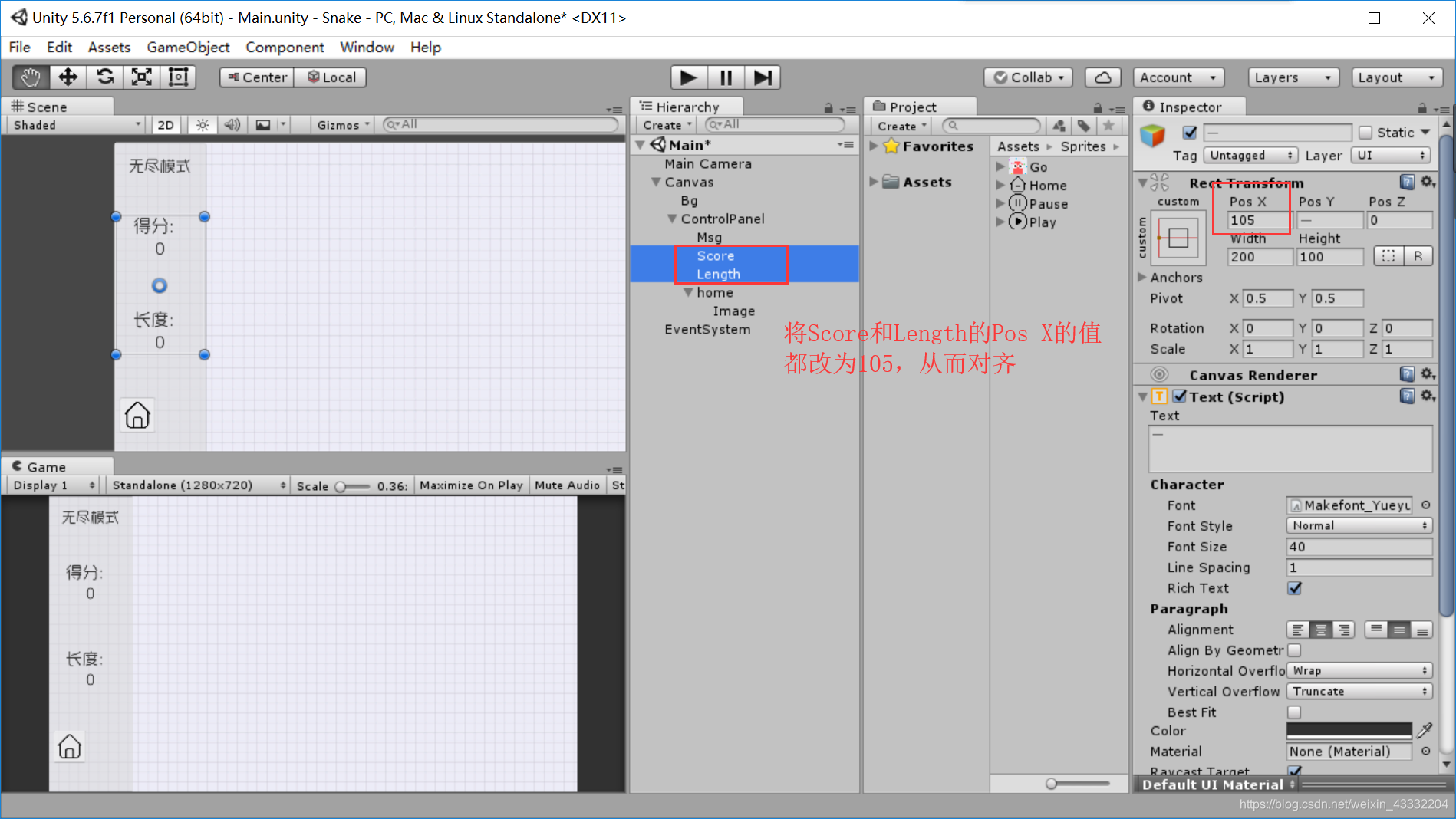Open Rect Transform gear settings
The image size is (1456, 819).
tap(1428, 182)
